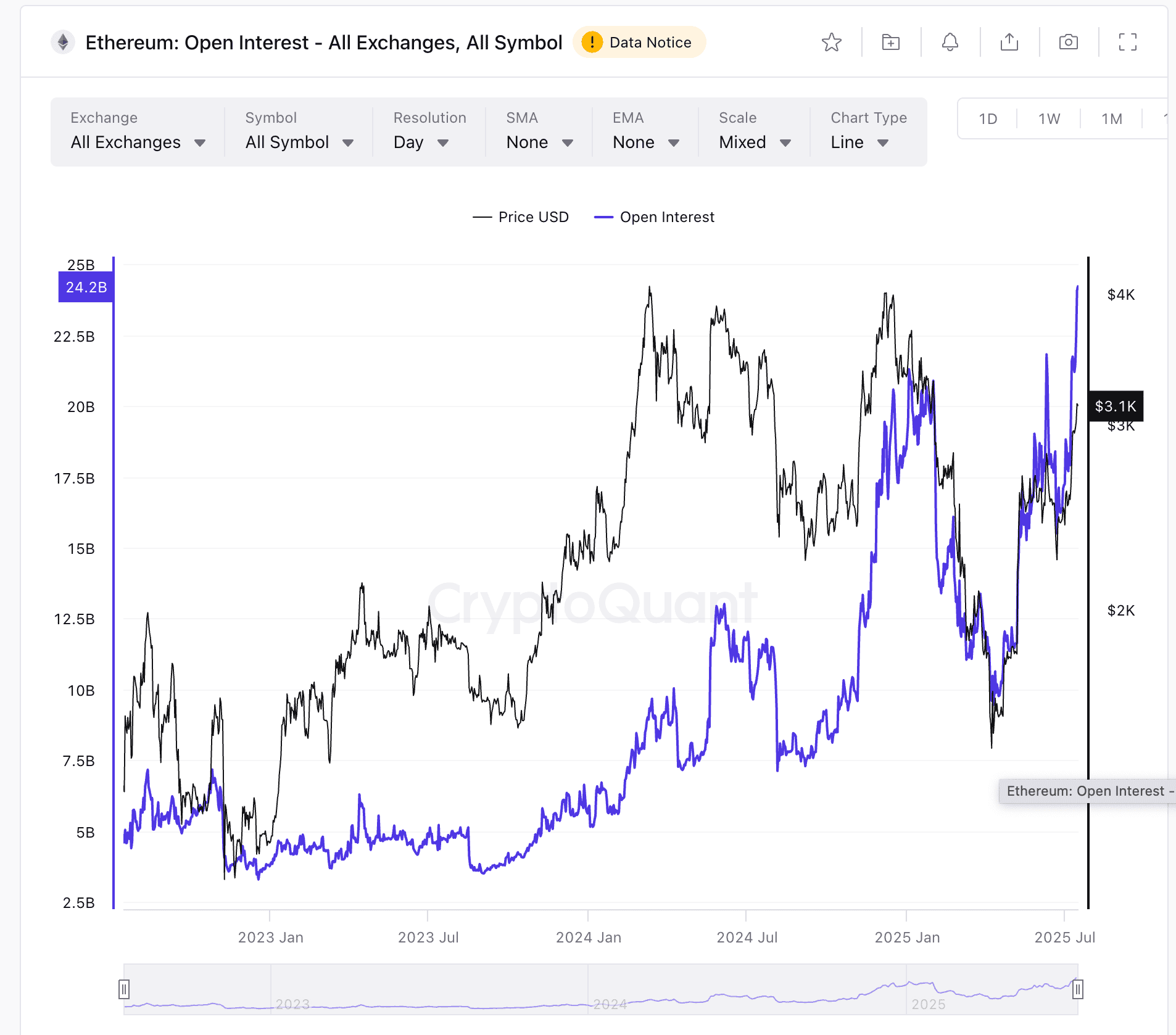
Task: Enter fullscreen mode icon
Action: coord(1127,43)
